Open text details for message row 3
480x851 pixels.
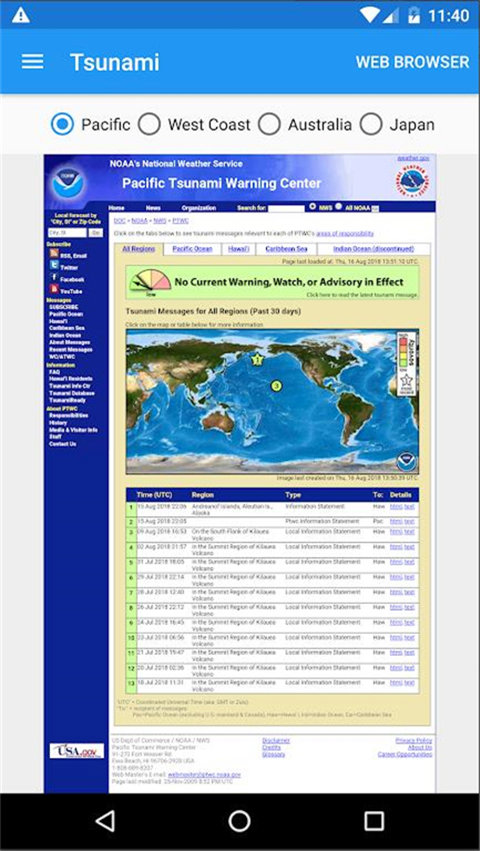pyautogui.click(x=409, y=532)
